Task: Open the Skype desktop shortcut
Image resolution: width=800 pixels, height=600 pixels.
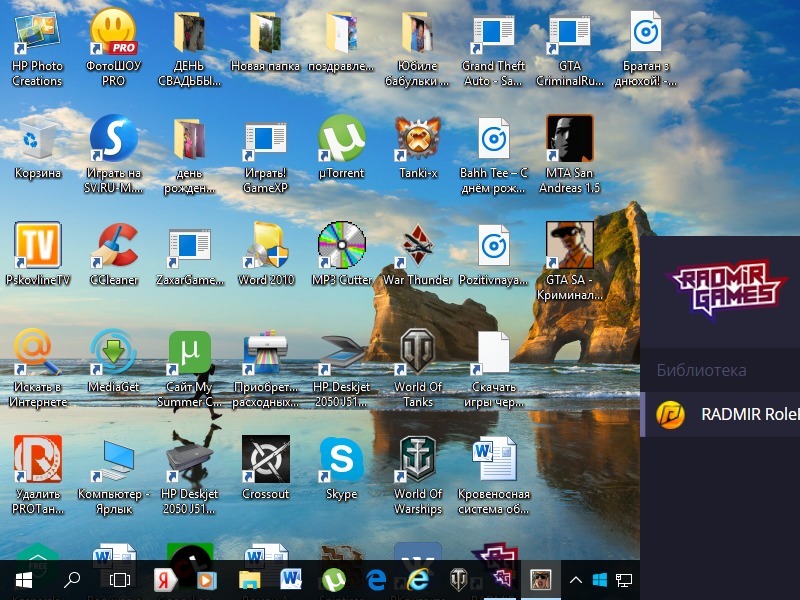Action: (x=342, y=460)
